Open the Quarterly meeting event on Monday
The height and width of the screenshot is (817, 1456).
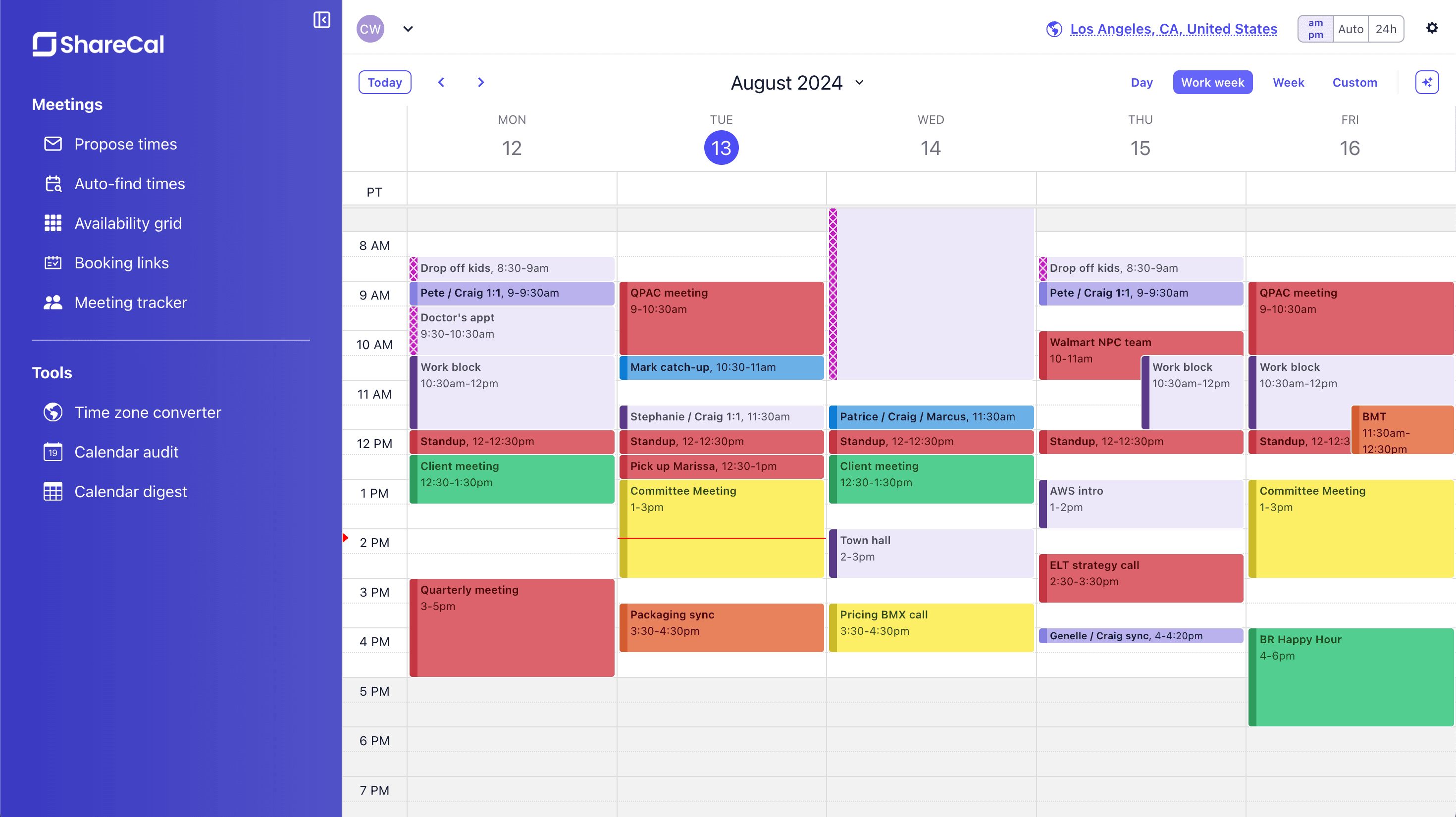(x=512, y=627)
